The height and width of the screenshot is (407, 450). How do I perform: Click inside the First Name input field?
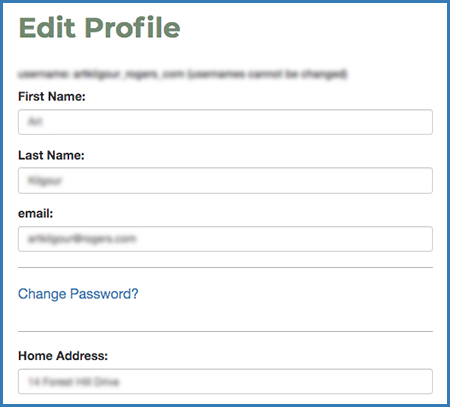pos(225,122)
